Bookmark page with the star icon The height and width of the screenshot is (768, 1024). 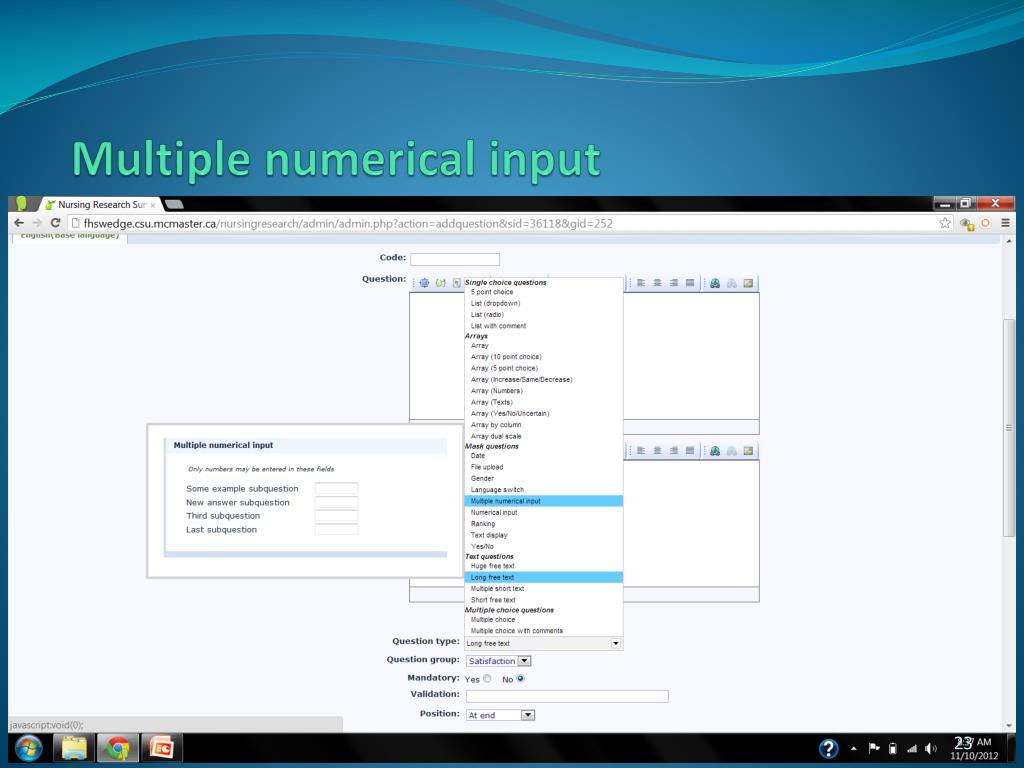[x=944, y=223]
